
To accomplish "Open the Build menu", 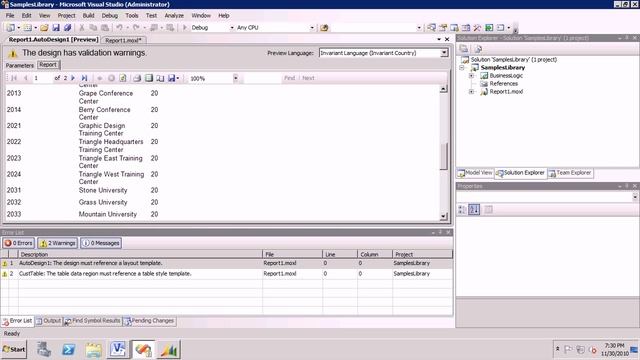I will pos(88,16).
